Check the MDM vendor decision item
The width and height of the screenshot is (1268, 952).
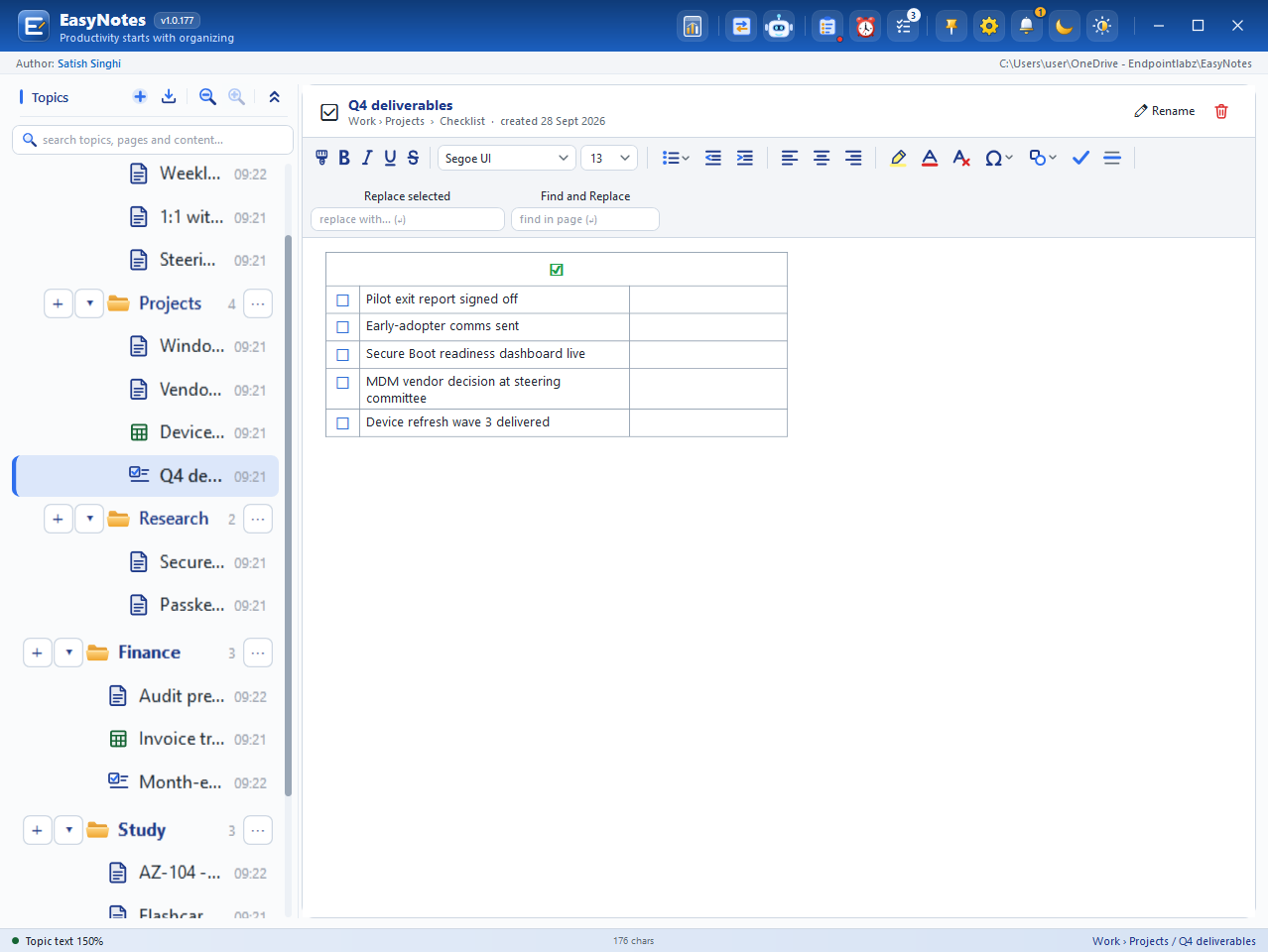pos(342,382)
